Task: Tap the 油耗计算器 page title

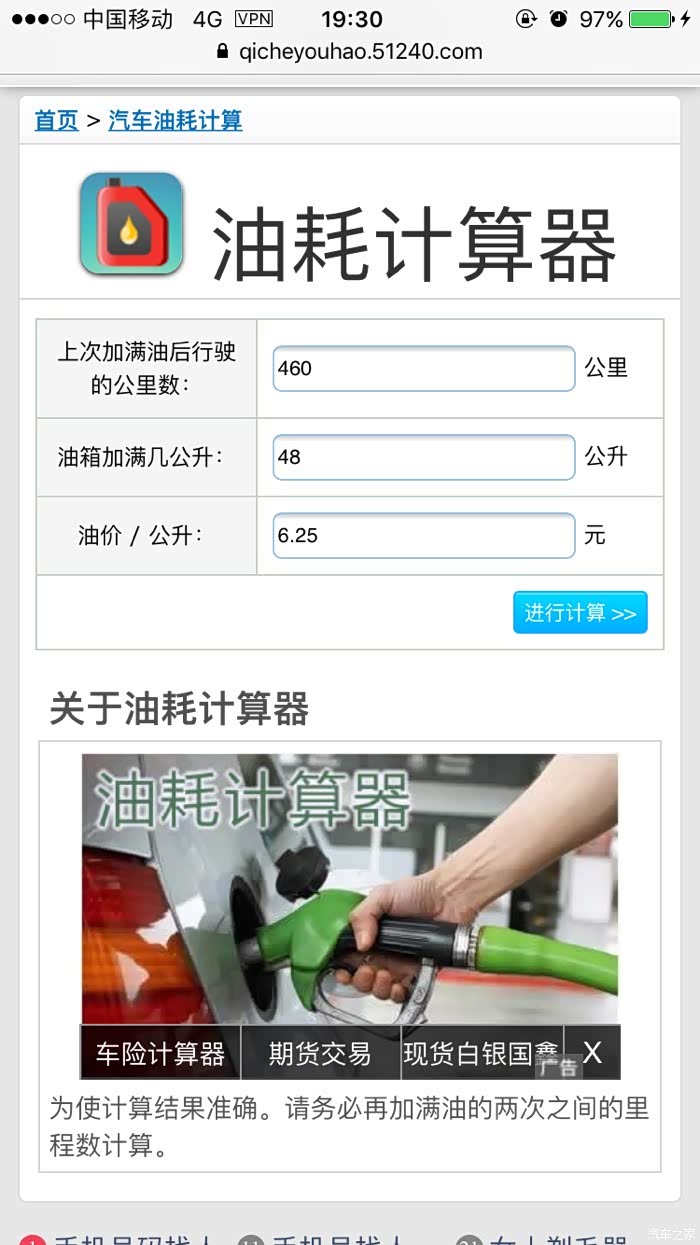Action: (414, 245)
